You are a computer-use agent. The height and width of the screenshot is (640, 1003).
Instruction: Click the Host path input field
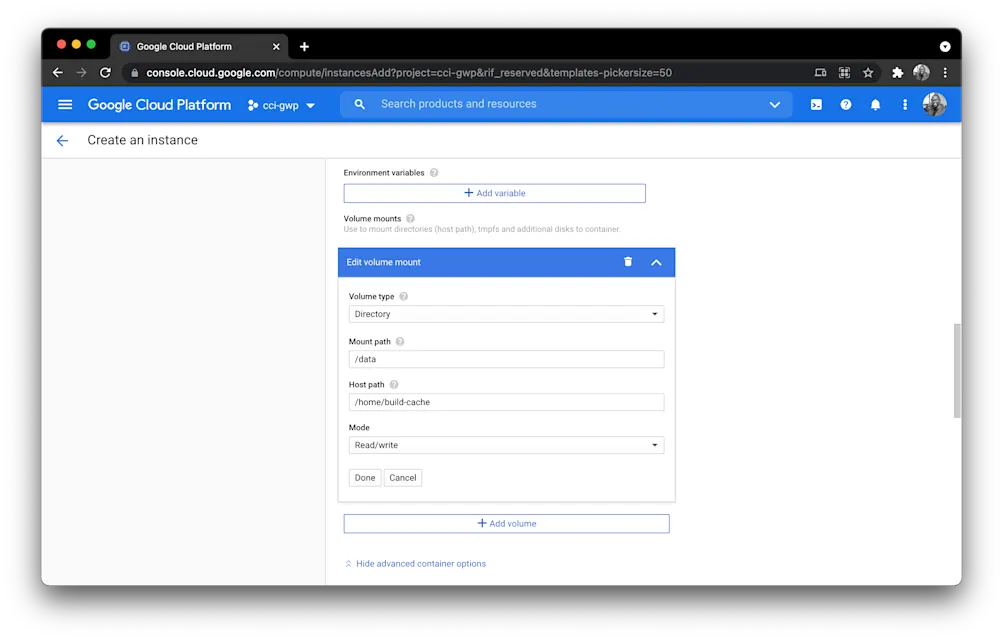pyautogui.click(x=505, y=401)
